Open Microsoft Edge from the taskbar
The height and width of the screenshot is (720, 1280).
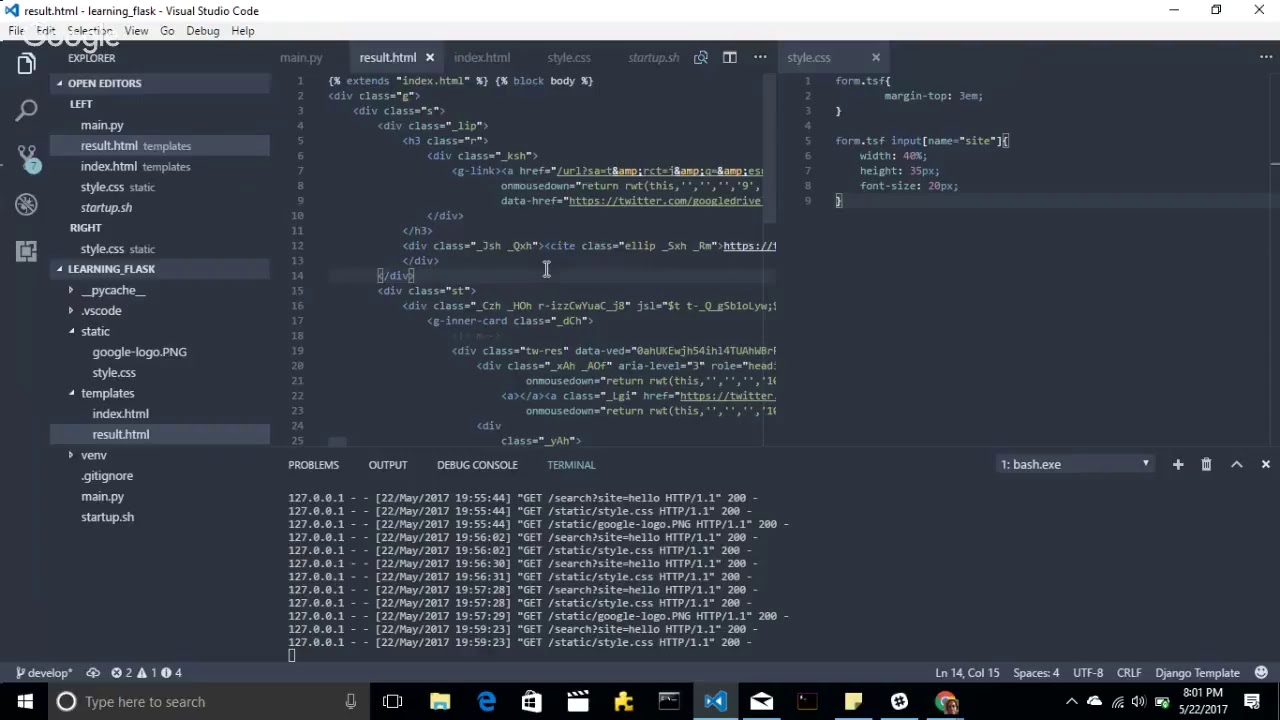point(486,701)
